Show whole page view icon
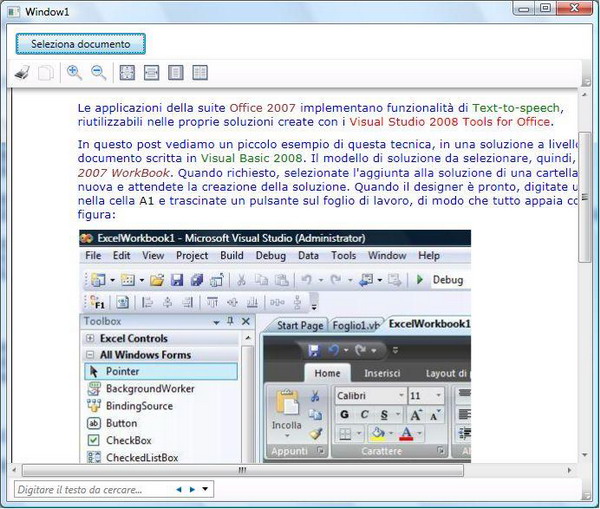This screenshot has width=600, height=509. pyautogui.click(x=176, y=73)
